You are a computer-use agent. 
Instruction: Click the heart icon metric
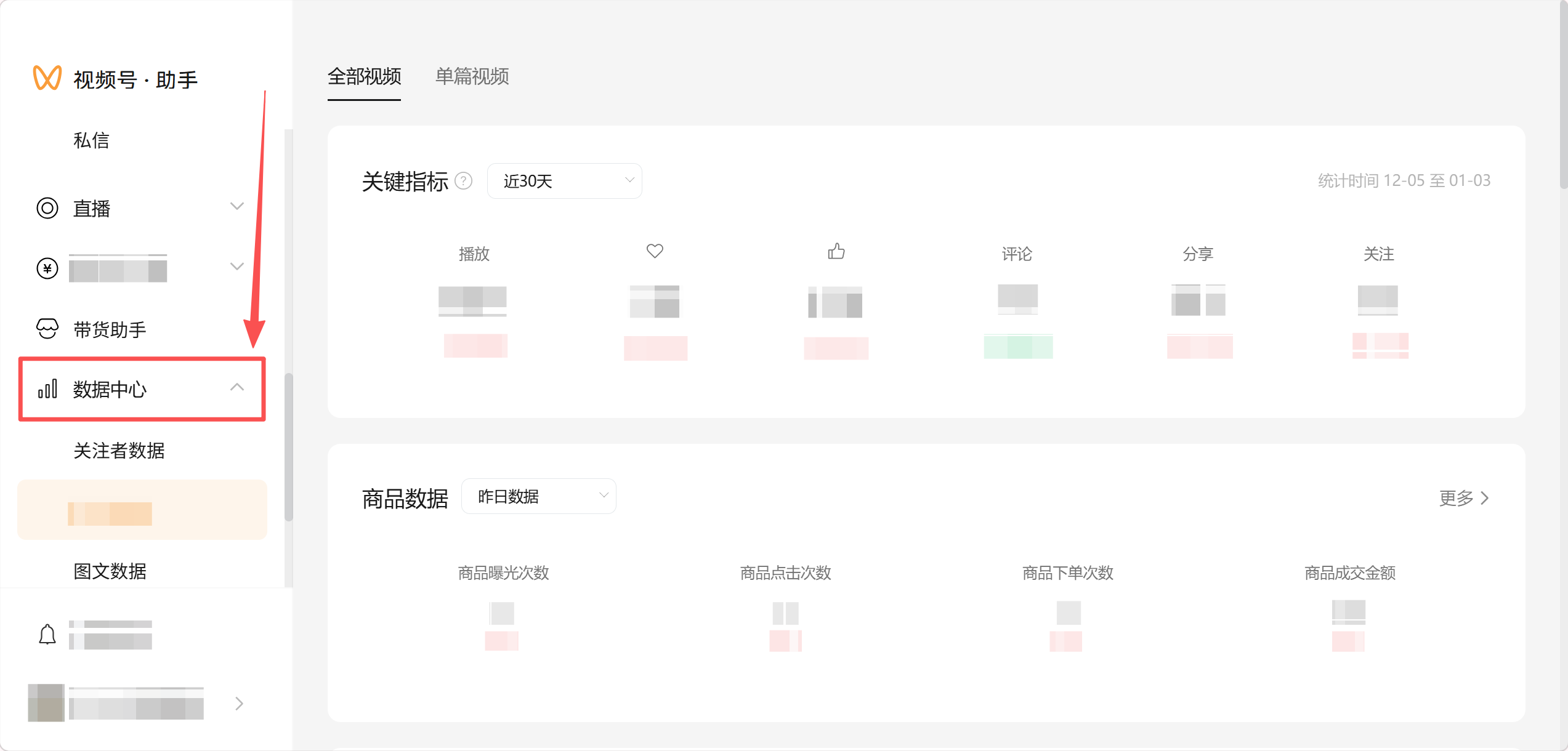pyautogui.click(x=655, y=251)
